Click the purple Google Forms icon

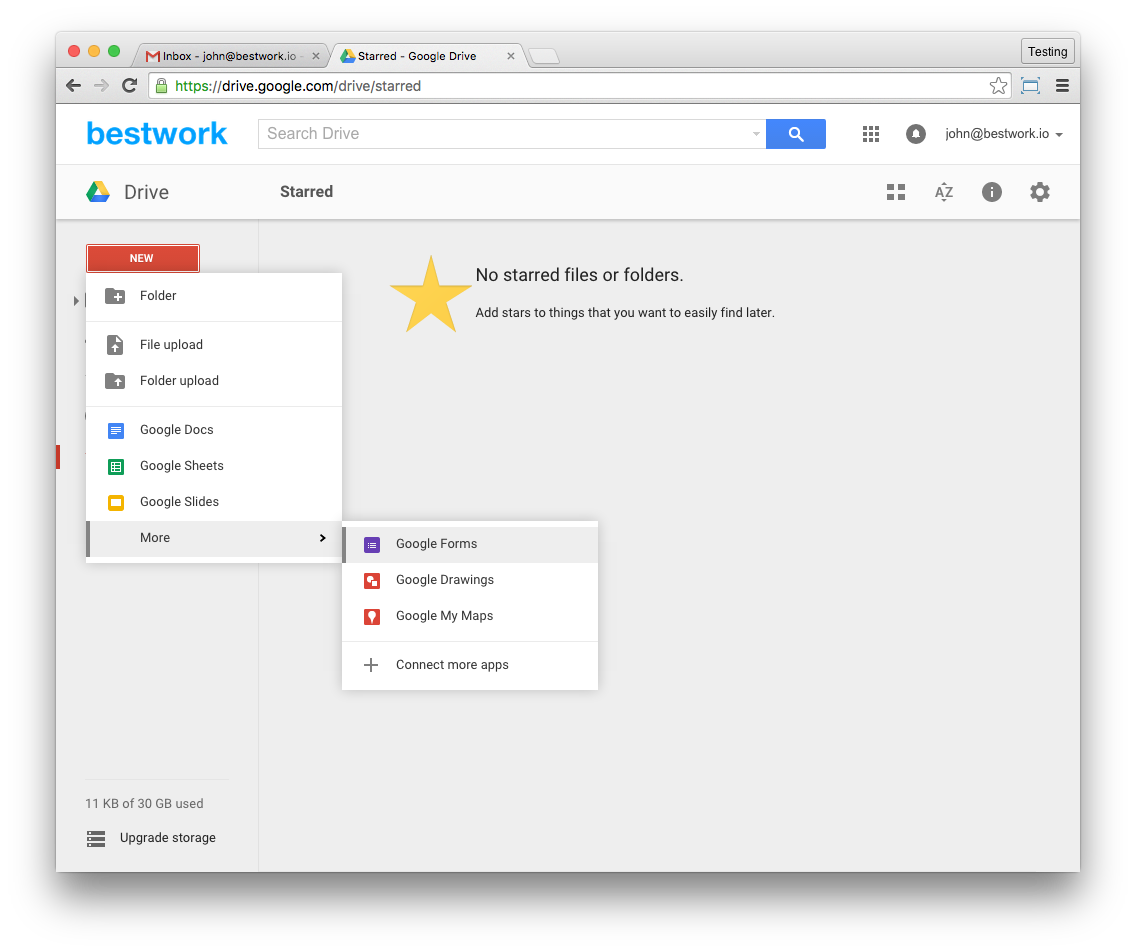tap(372, 545)
